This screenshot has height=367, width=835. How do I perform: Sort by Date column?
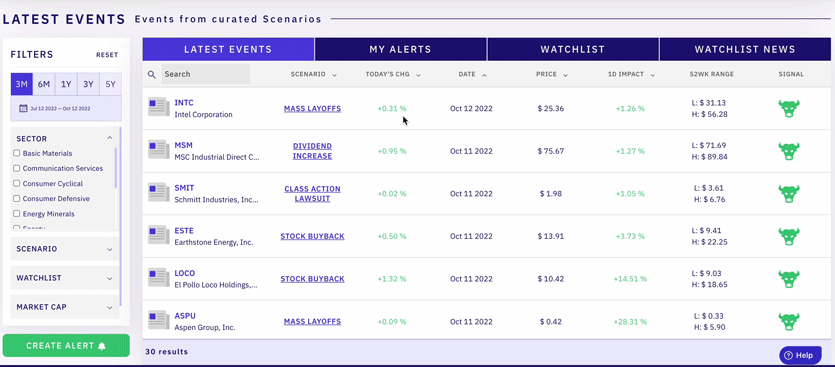[472, 75]
